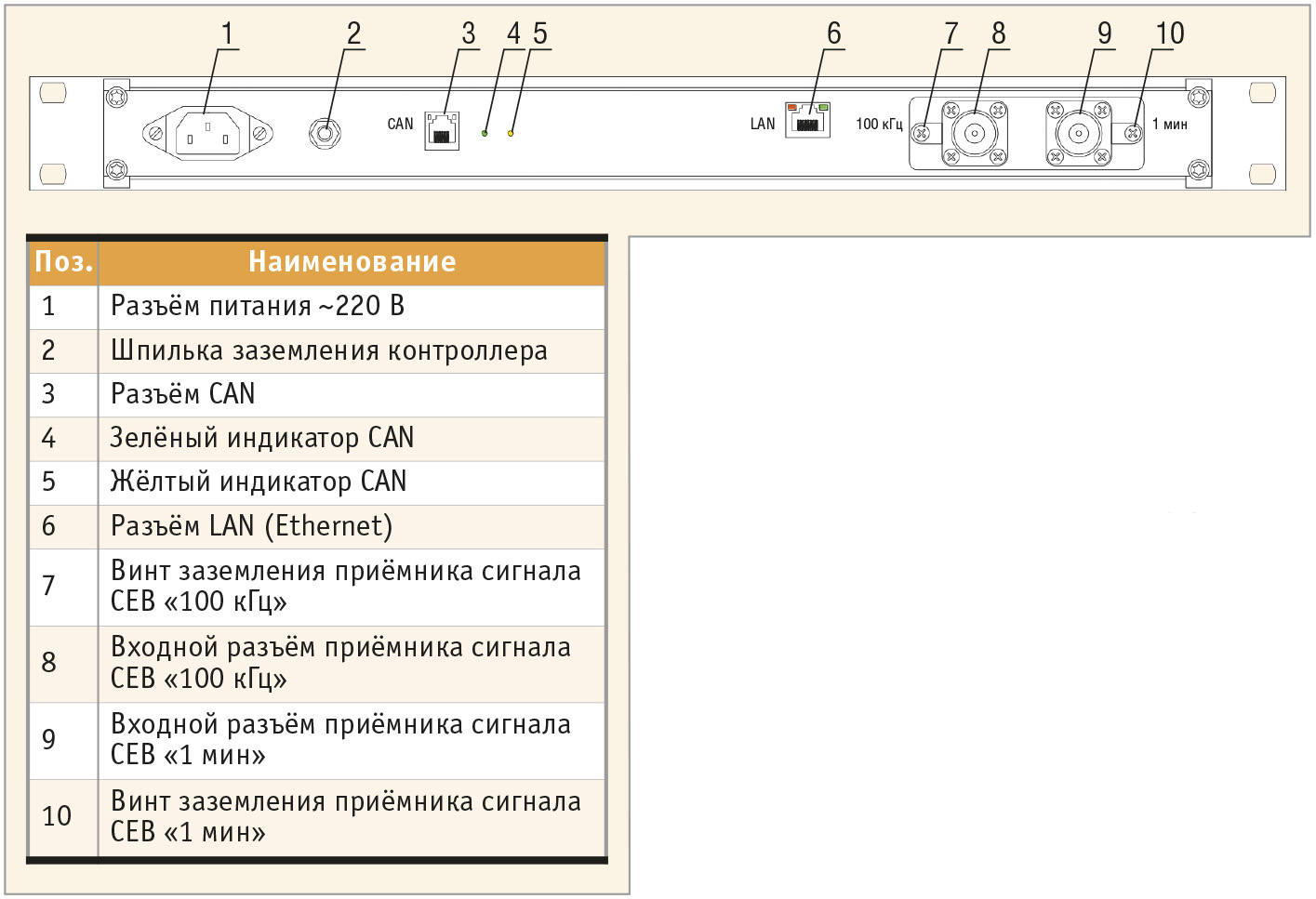Click the 100 кГц coaxial input connector

coord(974,133)
